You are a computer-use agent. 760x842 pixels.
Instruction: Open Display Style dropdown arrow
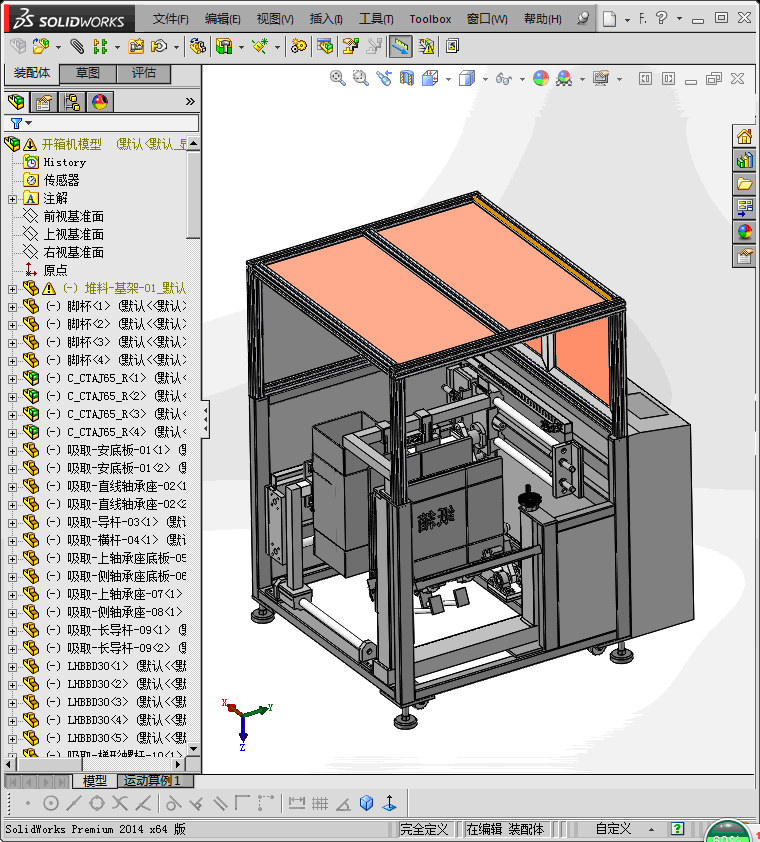pos(485,79)
